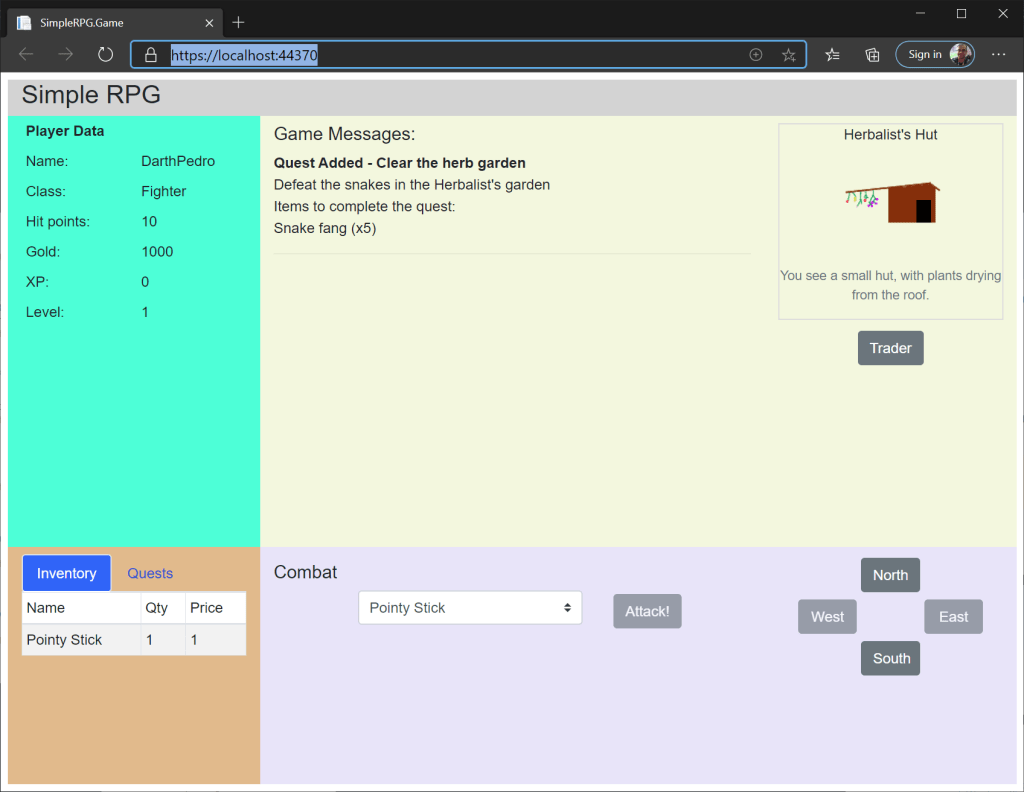Select the Inventory tab
Screen dimensions: 1024x792
(x=67, y=573)
